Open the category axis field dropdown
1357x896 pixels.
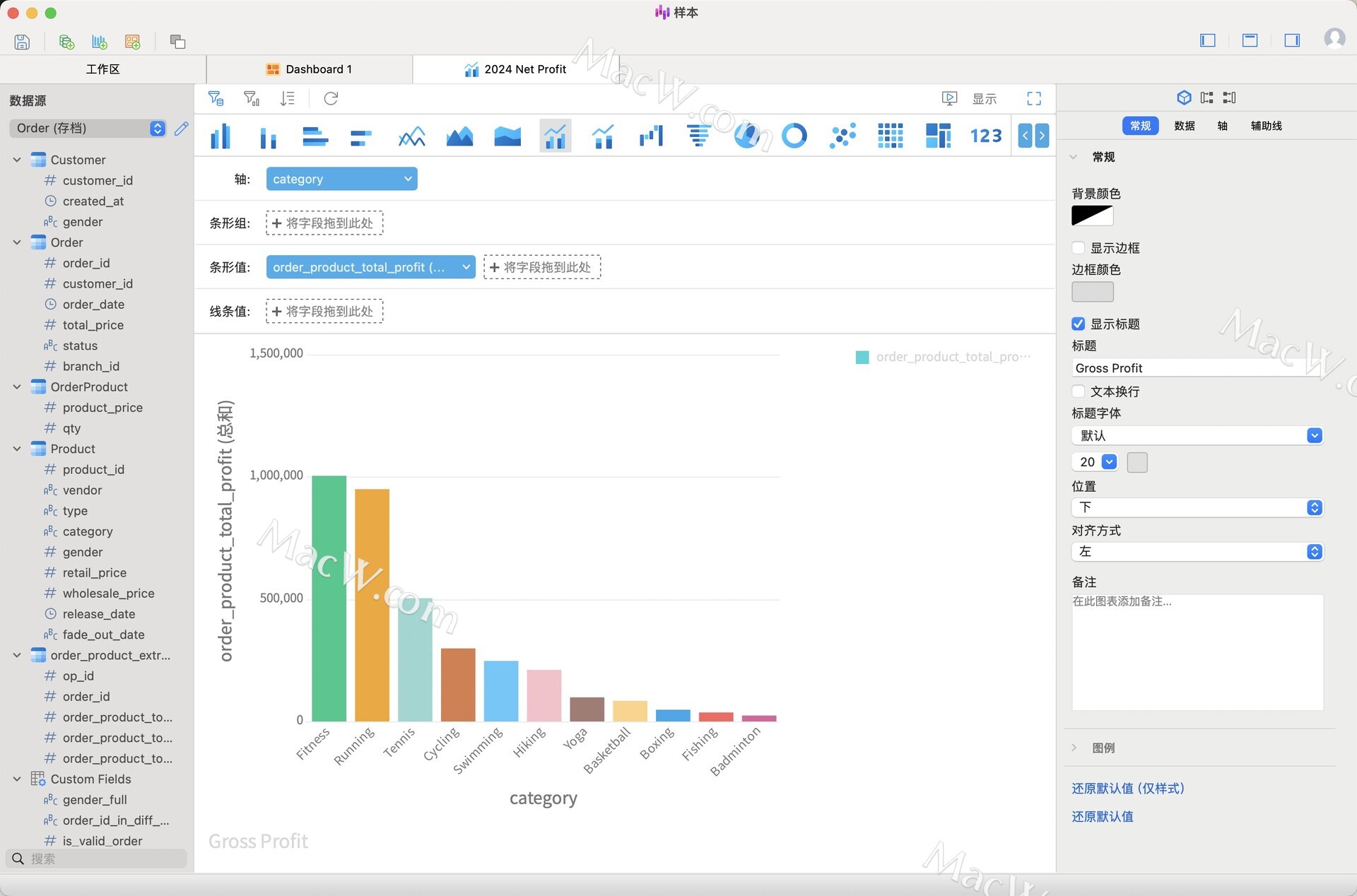click(341, 179)
